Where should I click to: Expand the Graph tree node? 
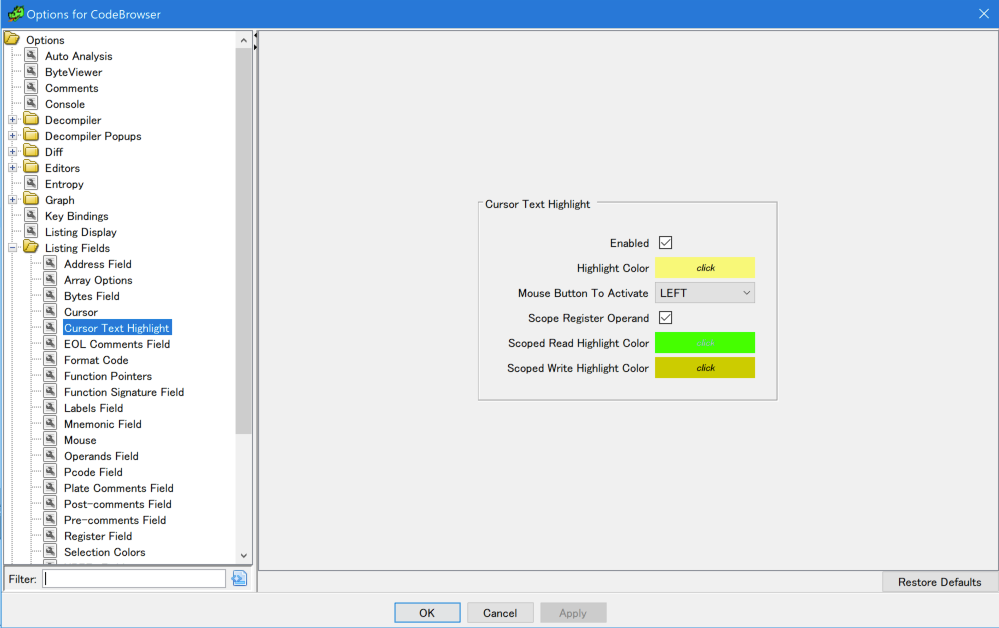[x=12, y=200]
